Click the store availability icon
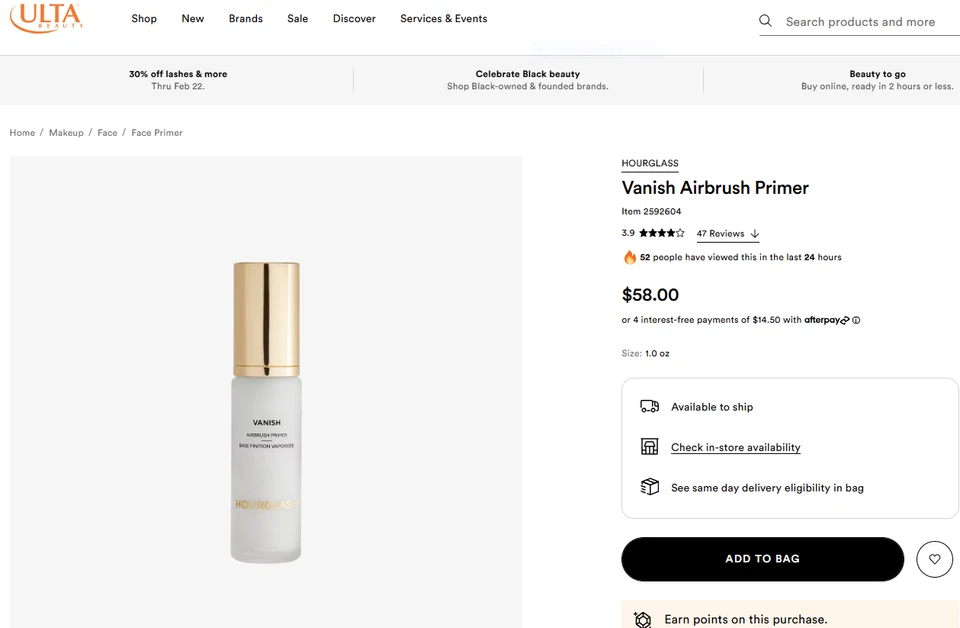 click(x=649, y=447)
